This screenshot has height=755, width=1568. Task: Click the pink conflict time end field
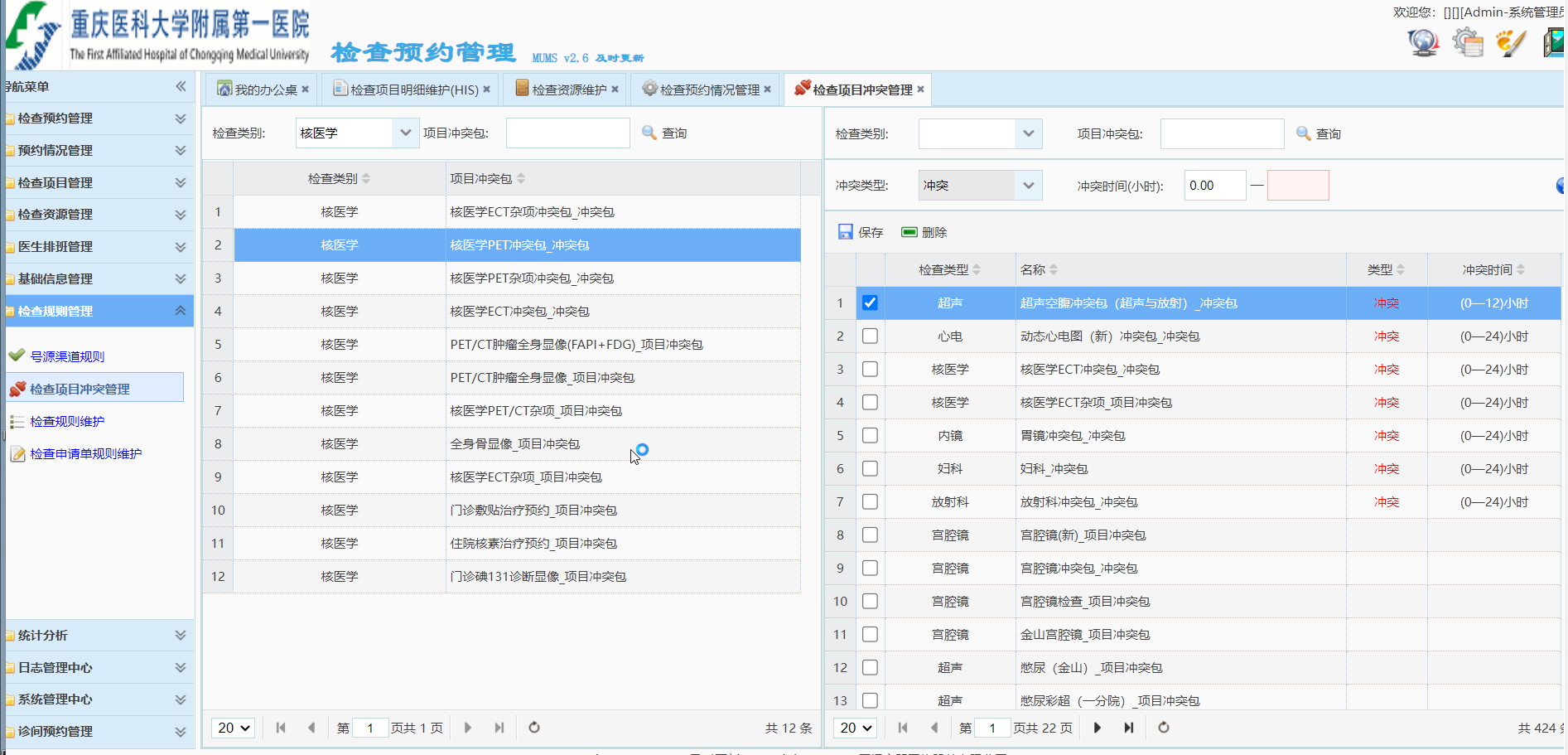coord(1298,186)
